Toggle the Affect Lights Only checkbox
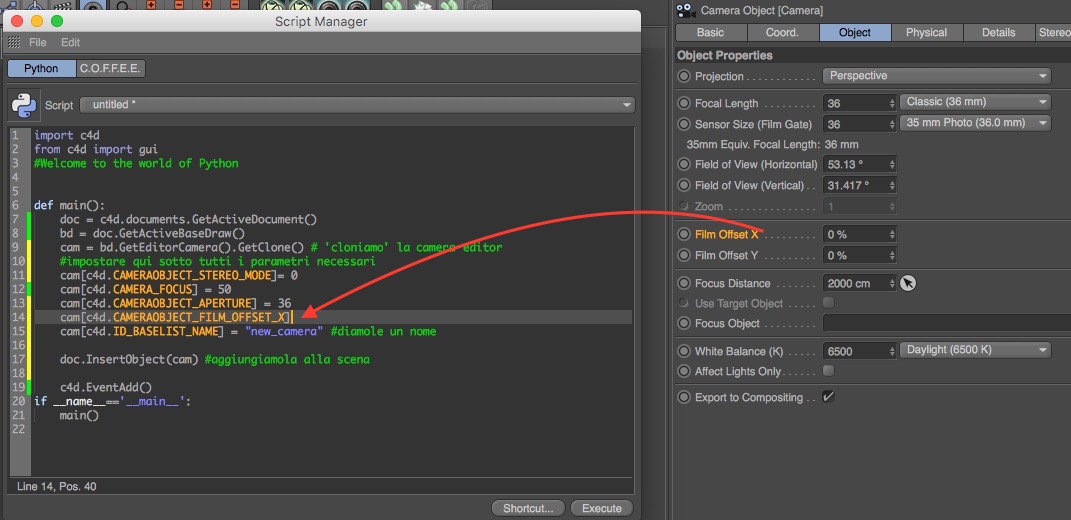This screenshot has width=1071, height=520. tap(829, 371)
